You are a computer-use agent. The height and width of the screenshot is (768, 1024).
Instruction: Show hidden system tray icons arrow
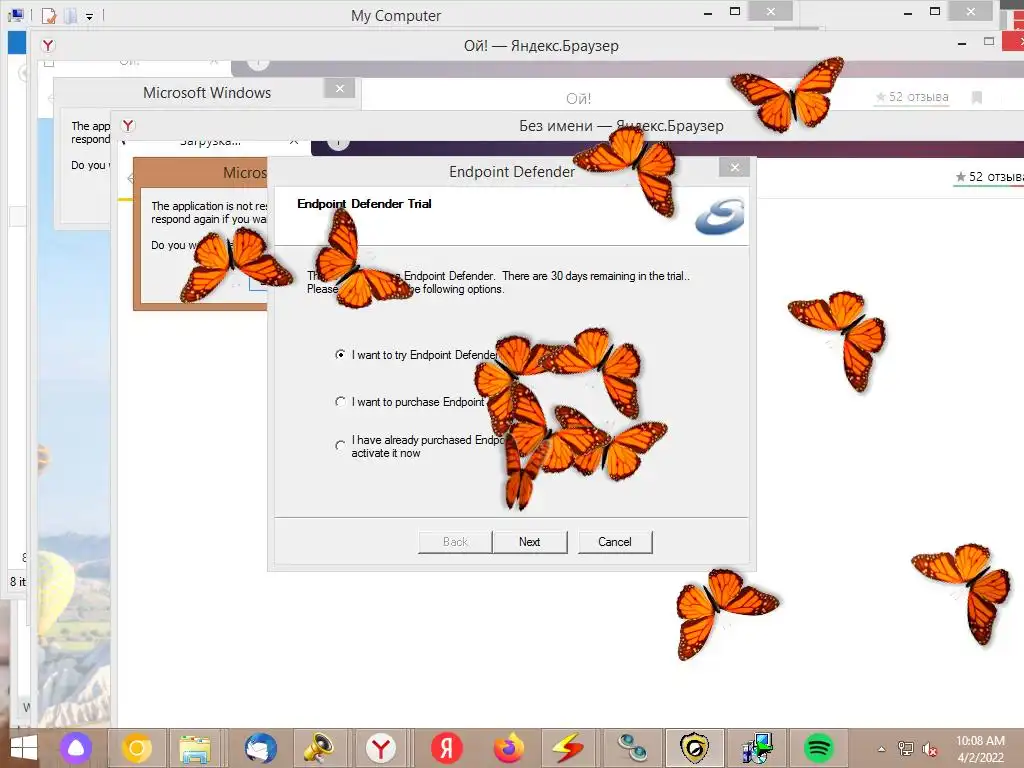[x=882, y=749]
